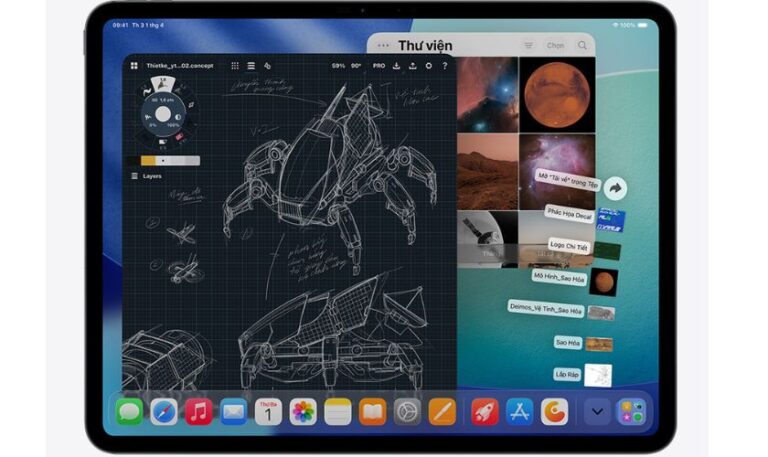This screenshot has width=768, height=457.
Task: Open the blue nebula photo thumbnail
Action: click(487, 95)
